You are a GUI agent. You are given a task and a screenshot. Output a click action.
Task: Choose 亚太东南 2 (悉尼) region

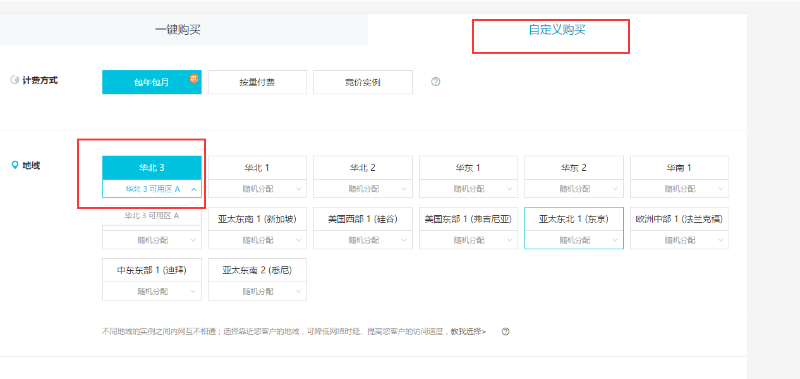[x=257, y=270]
